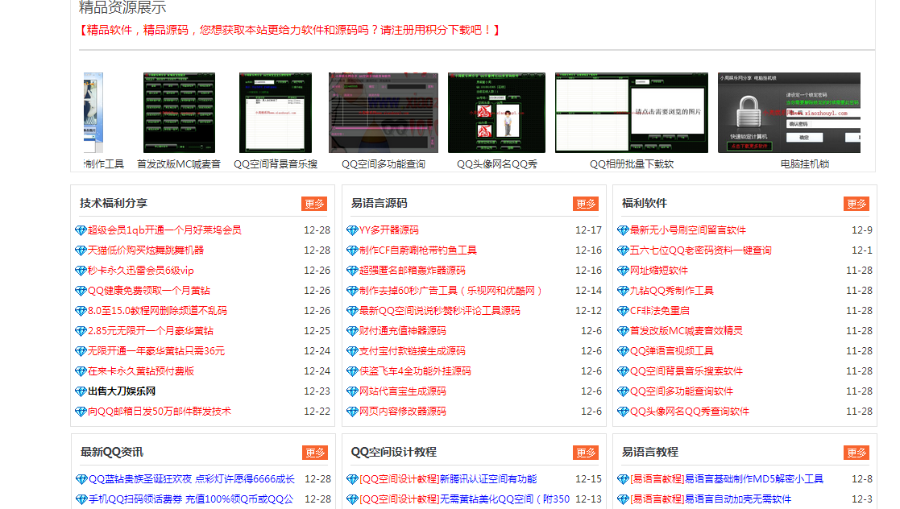The height and width of the screenshot is (509, 900).
Task: Click diamond icon beside 最新无小号刷空间留言软件
Action: tap(623, 230)
